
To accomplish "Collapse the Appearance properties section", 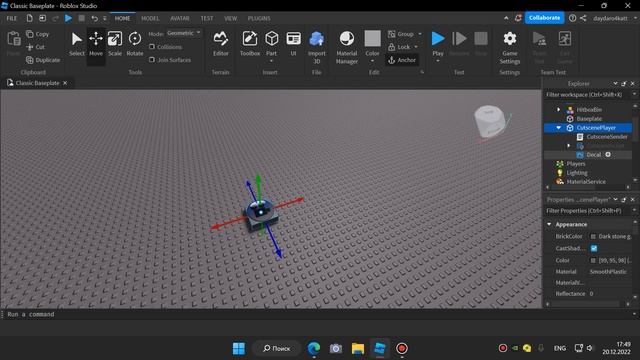I will pos(549,224).
